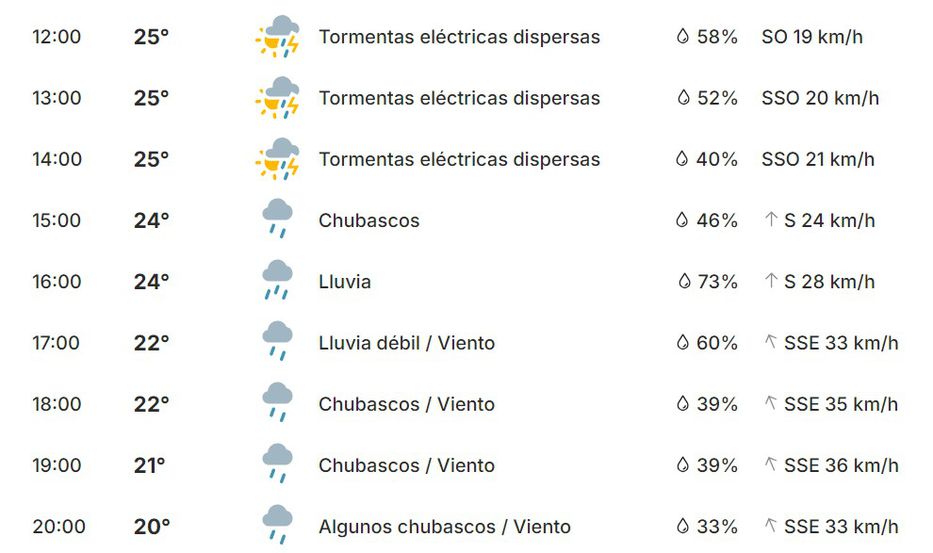Click the thunderstorm icon at 12:00
This screenshot has height=553, width=933.
(x=277, y=37)
